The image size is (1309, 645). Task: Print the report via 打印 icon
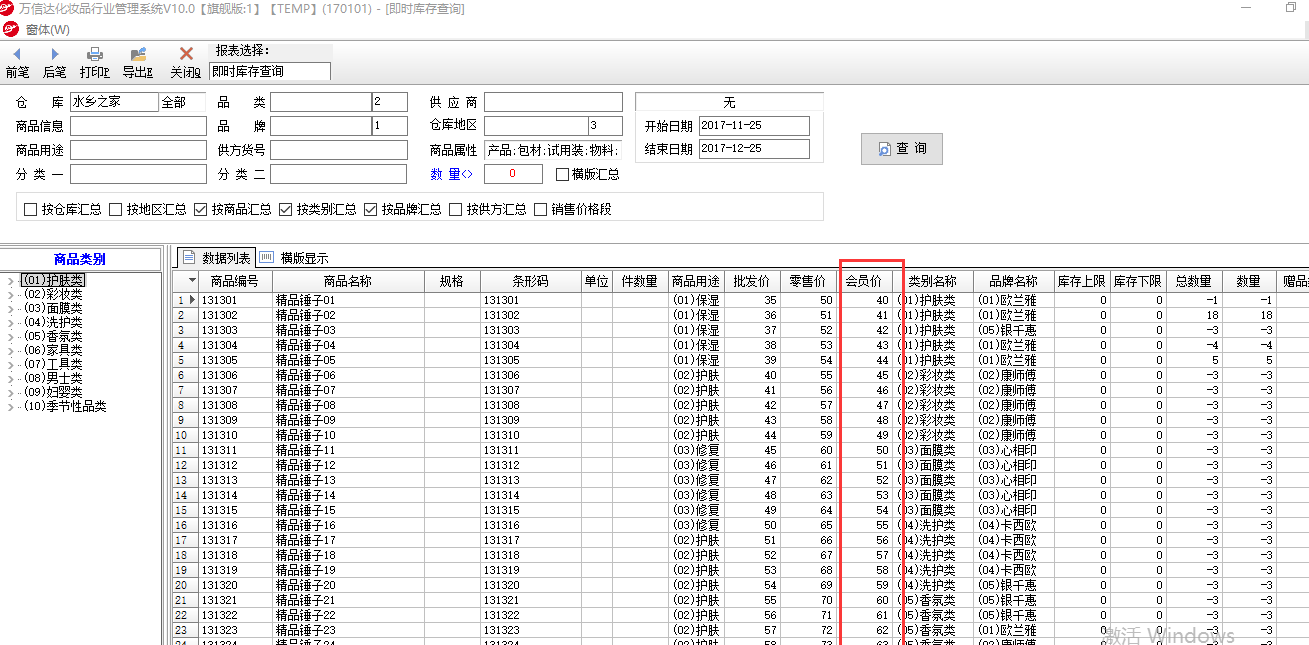click(95, 54)
